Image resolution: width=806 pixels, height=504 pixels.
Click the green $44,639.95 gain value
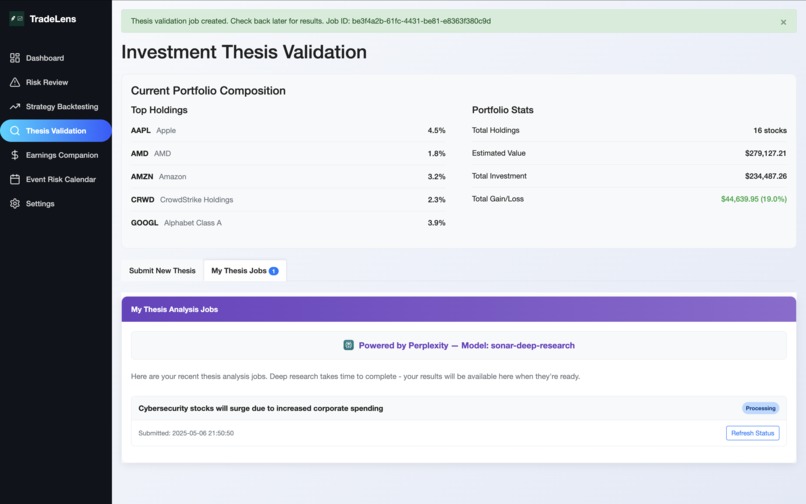pos(754,199)
